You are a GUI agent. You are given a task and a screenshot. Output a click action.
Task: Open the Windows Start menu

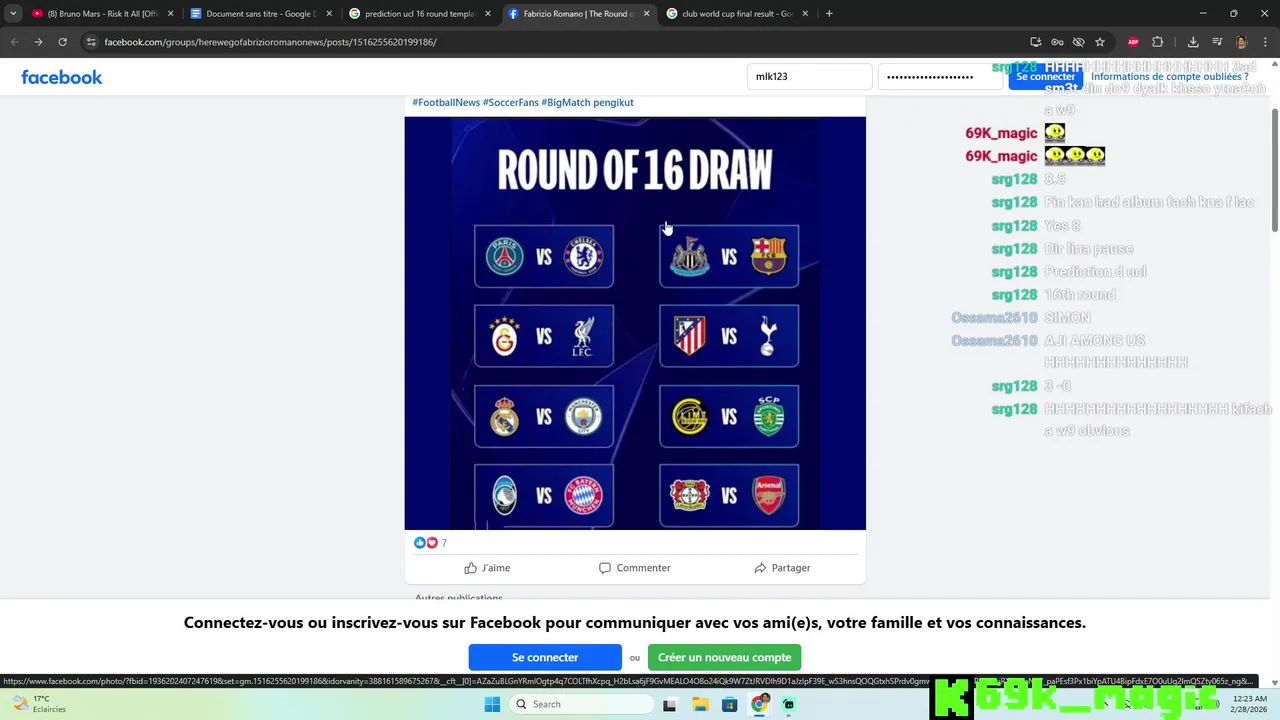click(x=492, y=704)
